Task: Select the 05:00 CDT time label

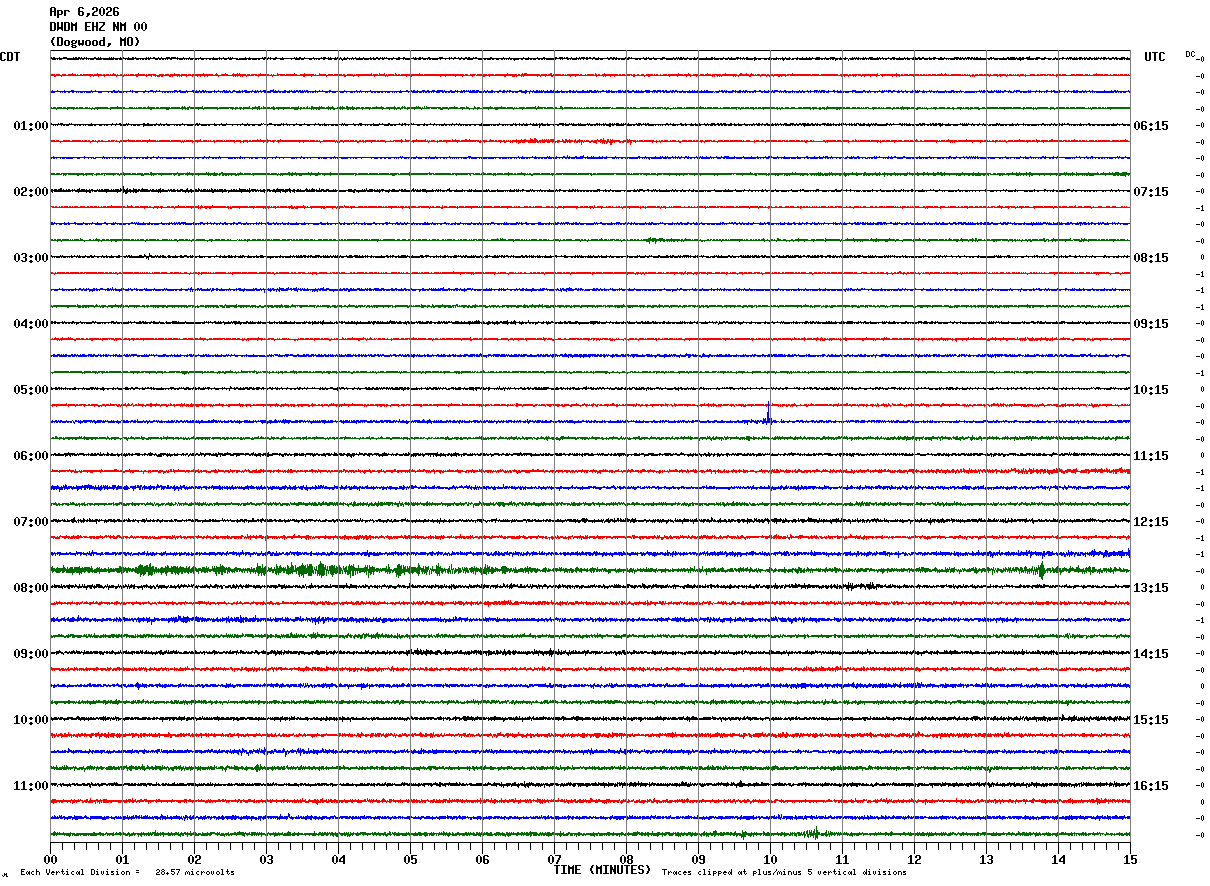Action: 31,390
